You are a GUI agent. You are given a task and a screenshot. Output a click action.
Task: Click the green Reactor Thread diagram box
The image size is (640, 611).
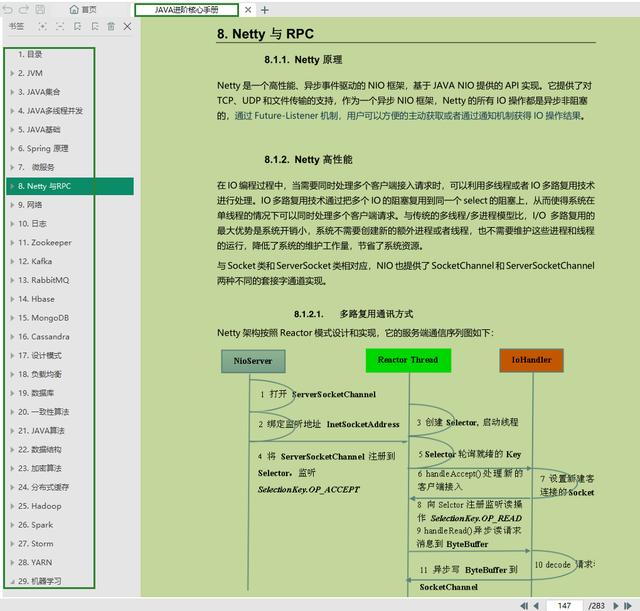[x=408, y=360]
